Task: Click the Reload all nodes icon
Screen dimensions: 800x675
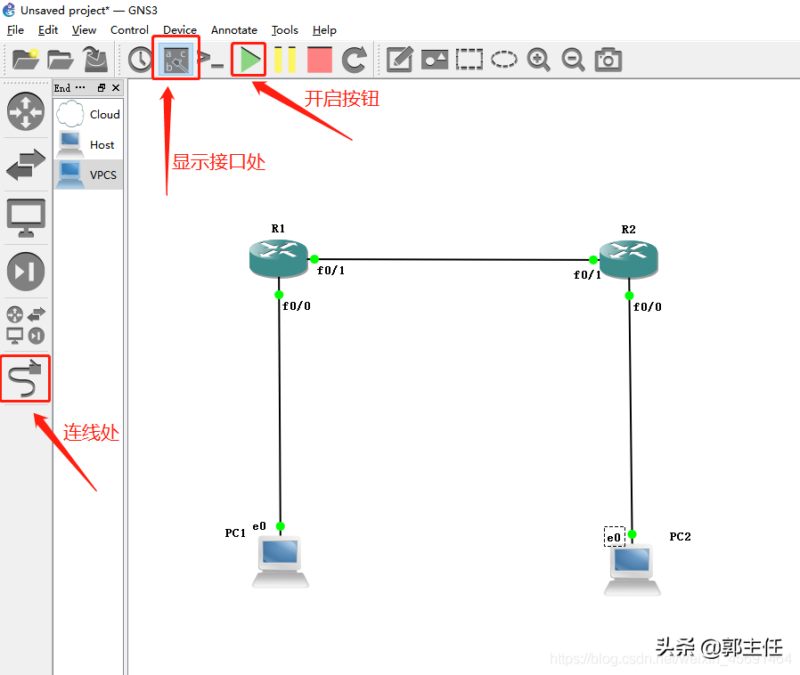Action: (354, 60)
